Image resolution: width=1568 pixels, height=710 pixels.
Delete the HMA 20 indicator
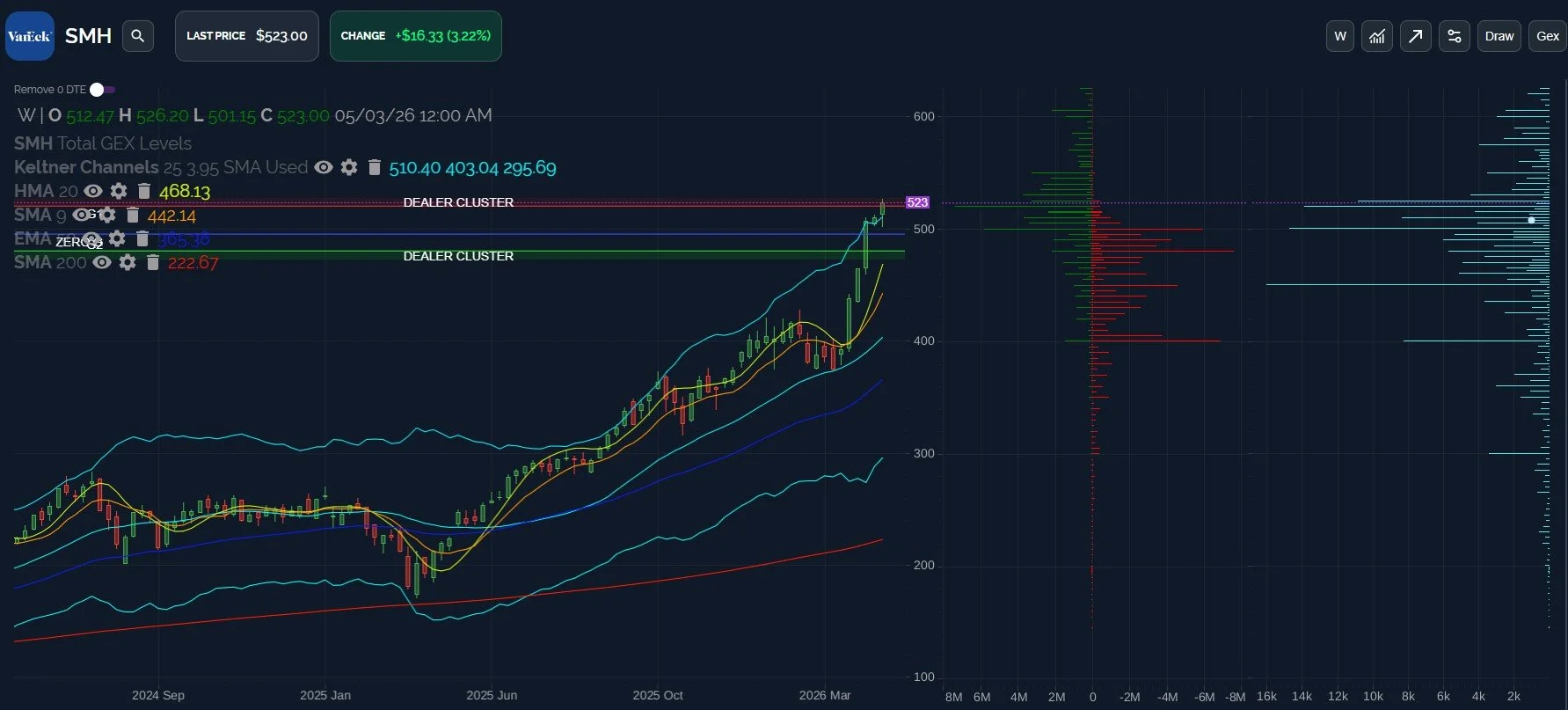point(144,191)
